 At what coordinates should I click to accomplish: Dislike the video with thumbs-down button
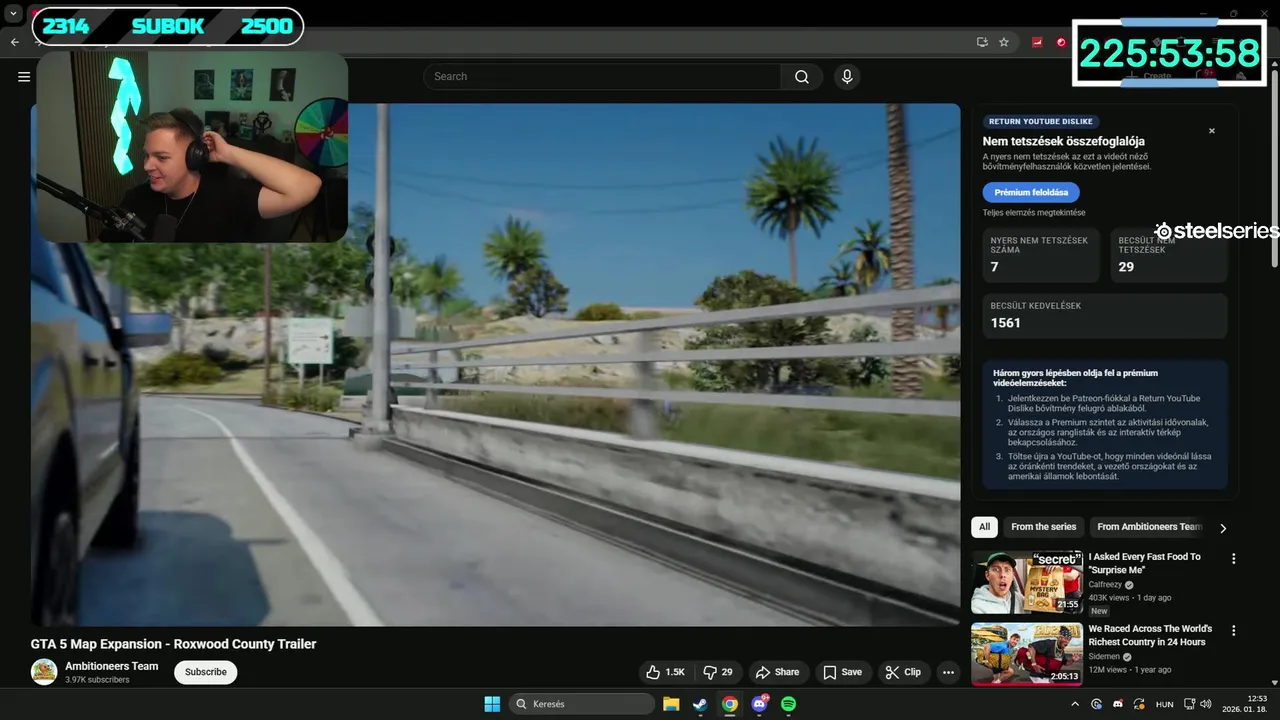tap(718, 672)
